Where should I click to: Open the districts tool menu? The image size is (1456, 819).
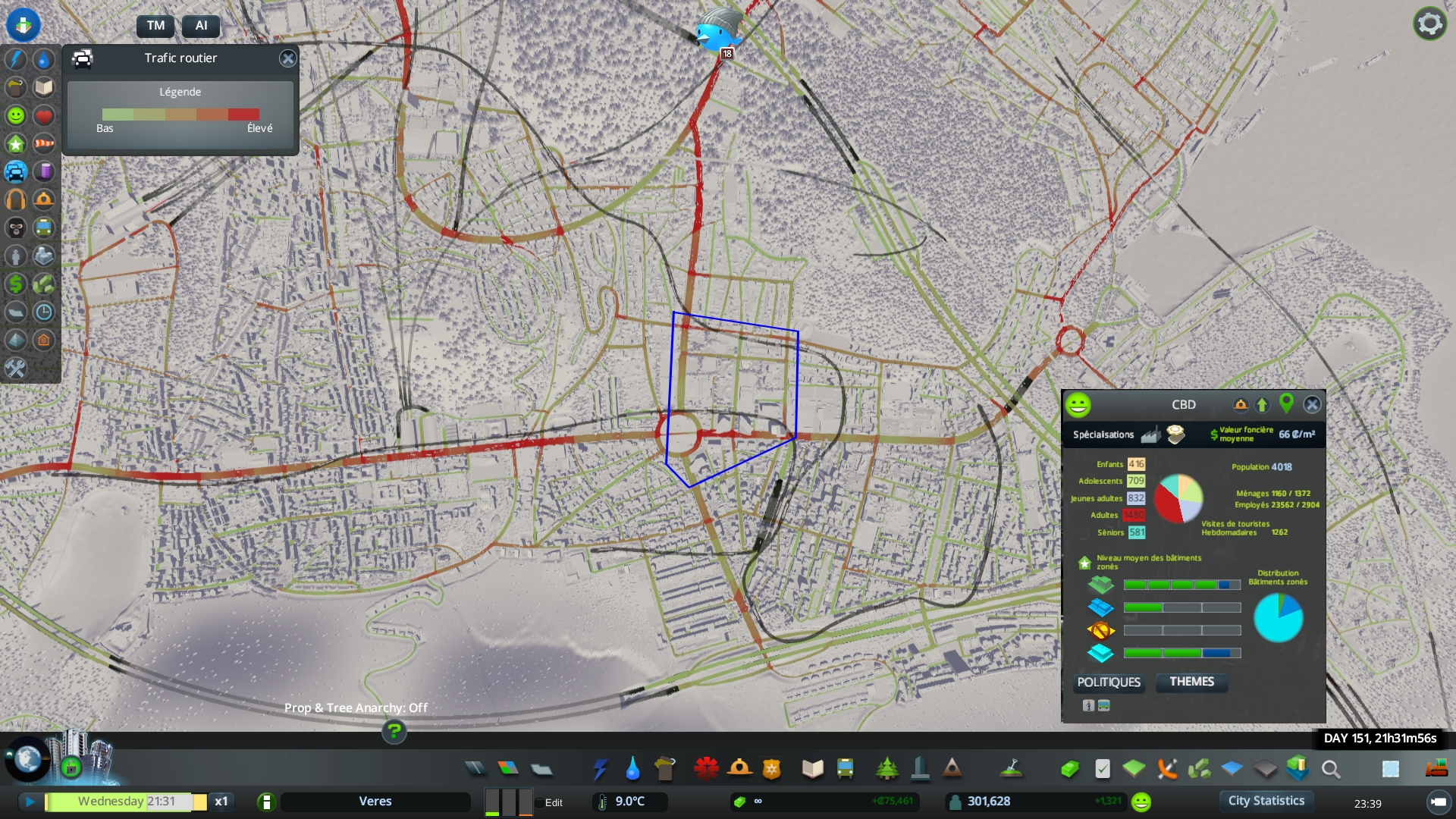[541, 769]
